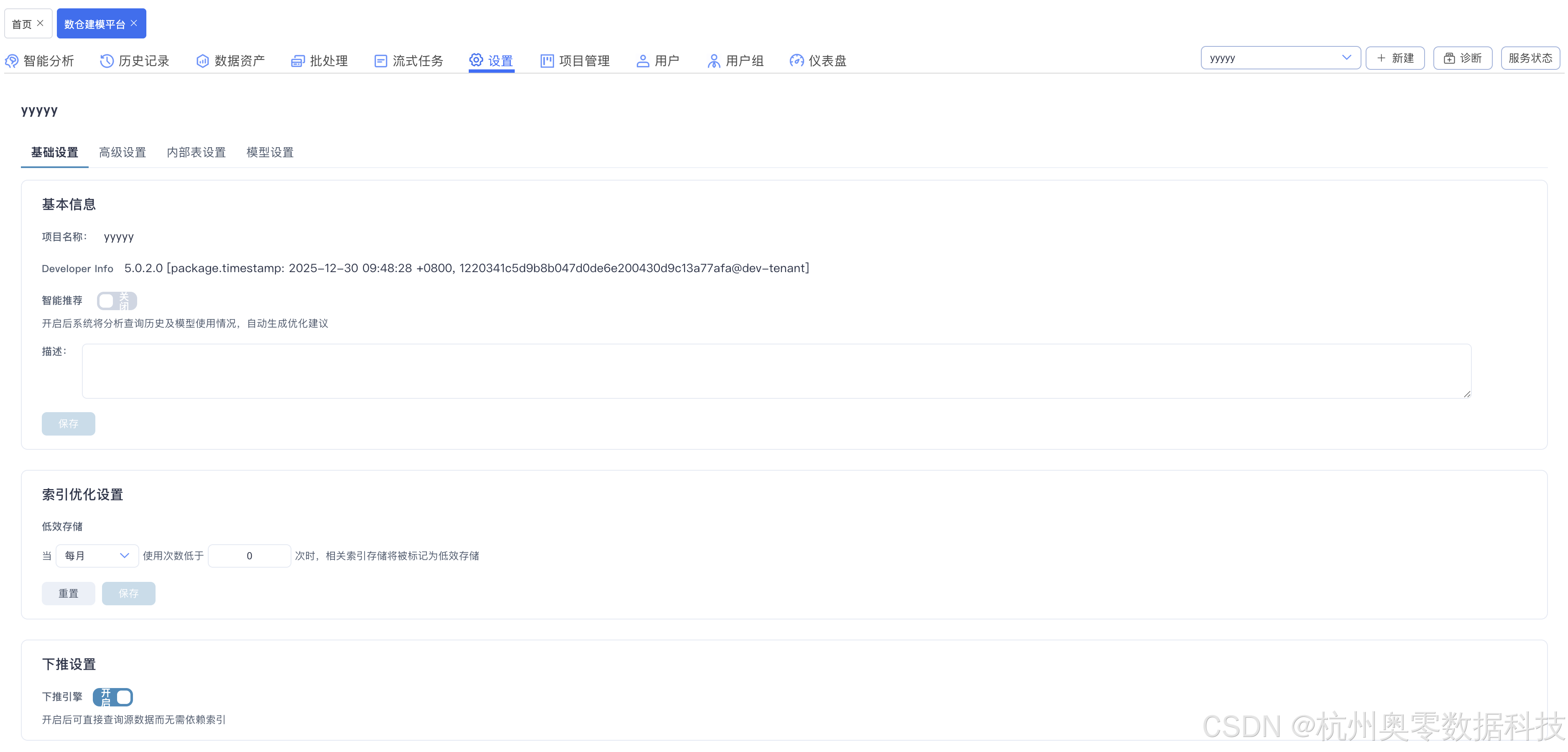This screenshot has width=1568, height=752.
Task: Save the 基本信息 section
Action: (68, 423)
